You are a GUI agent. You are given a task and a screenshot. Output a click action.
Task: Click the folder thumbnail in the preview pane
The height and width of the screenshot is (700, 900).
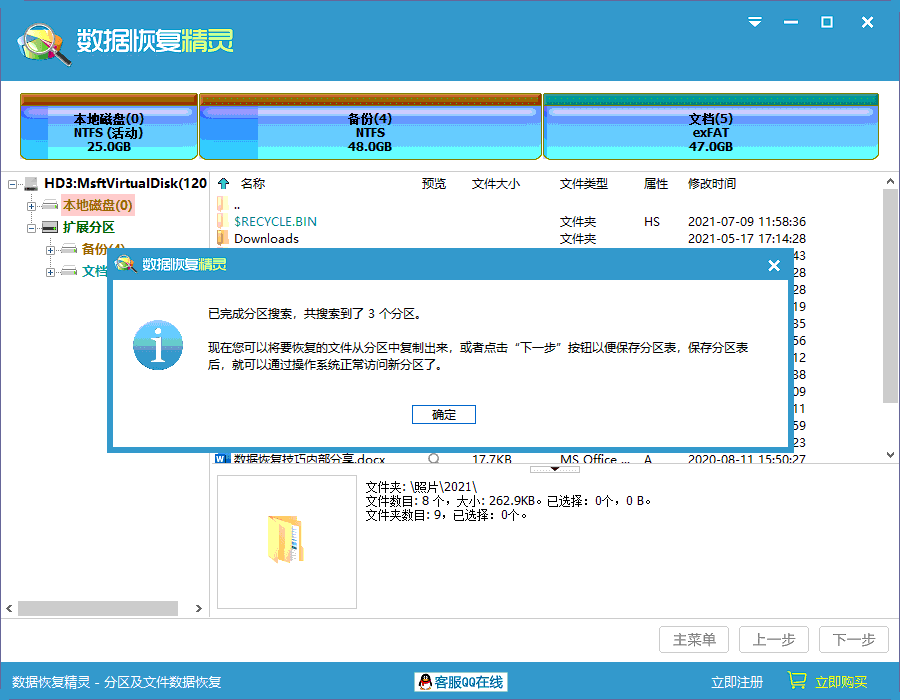[x=286, y=541]
